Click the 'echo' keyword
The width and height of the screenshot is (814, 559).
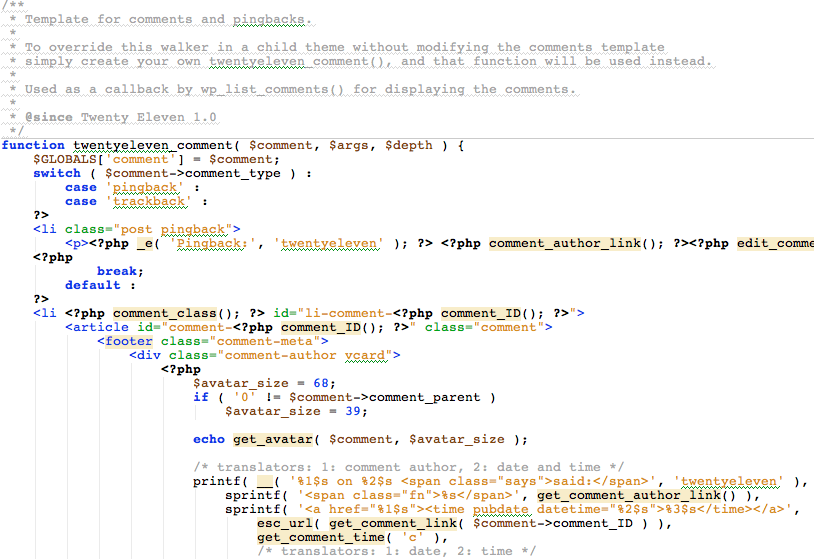(x=209, y=440)
